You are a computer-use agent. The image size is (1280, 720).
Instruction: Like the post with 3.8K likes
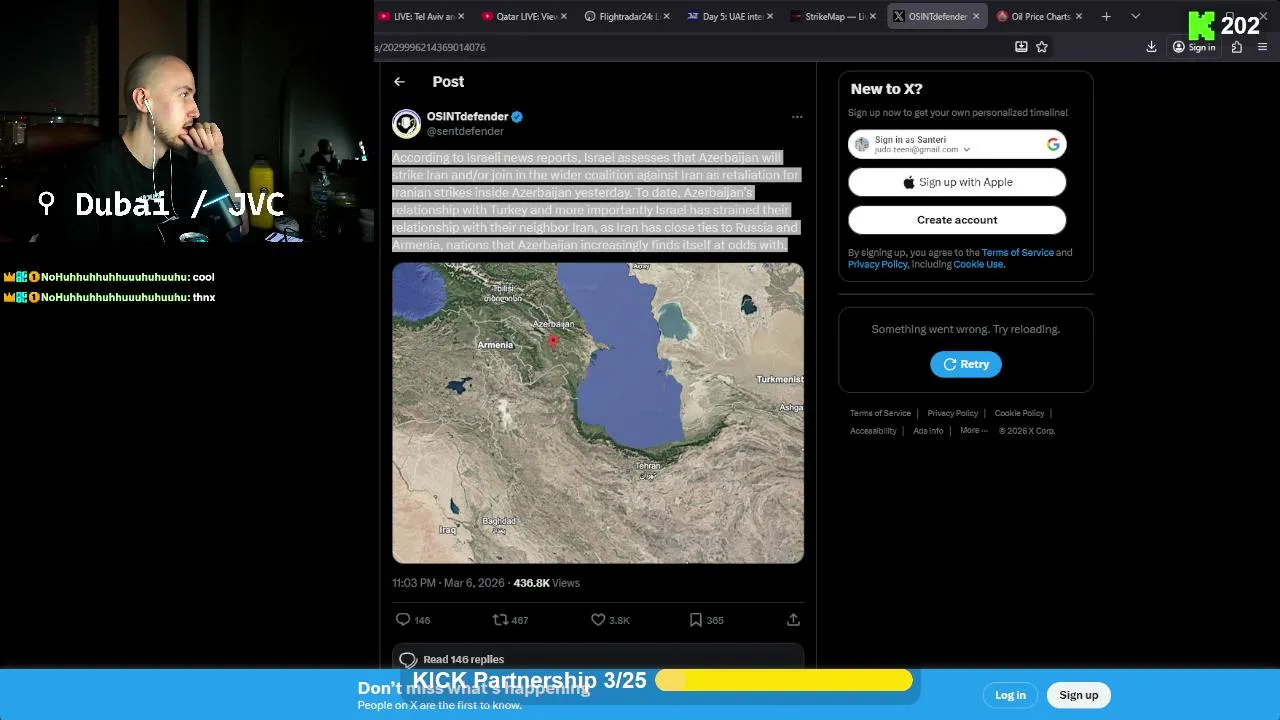click(x=610, y=620)
